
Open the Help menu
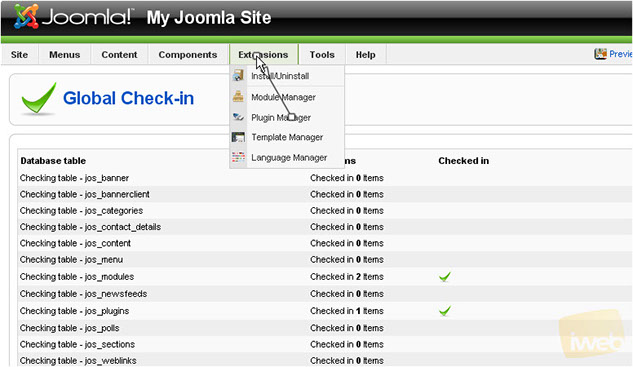click(x=365, y=55)
